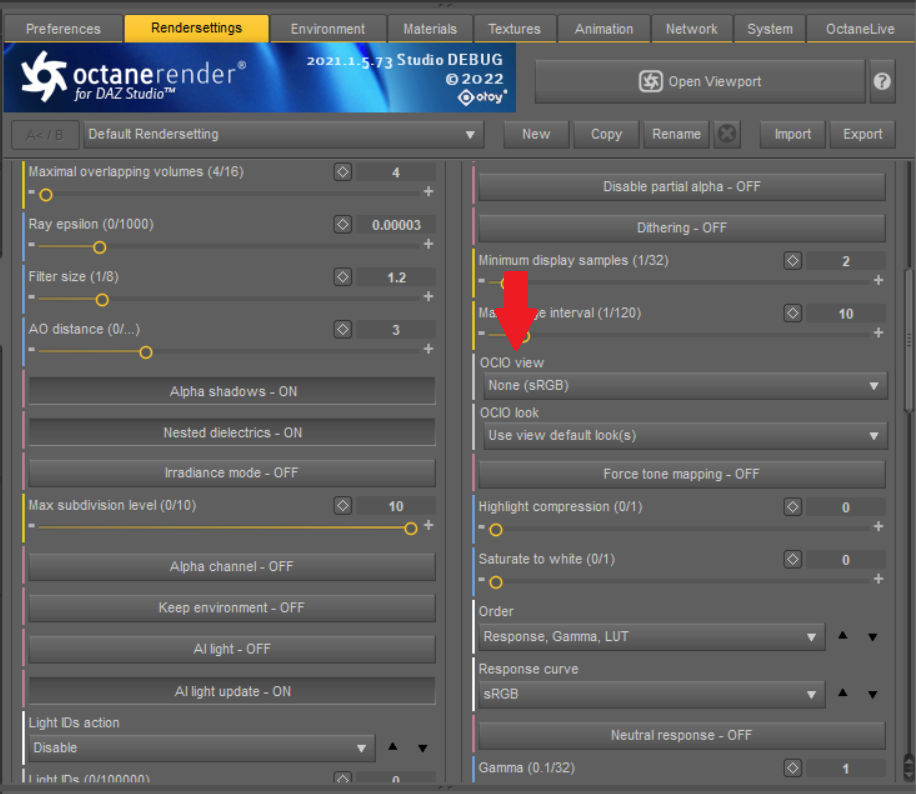Toggle Irradiance mode - OFF

(232, 473)
